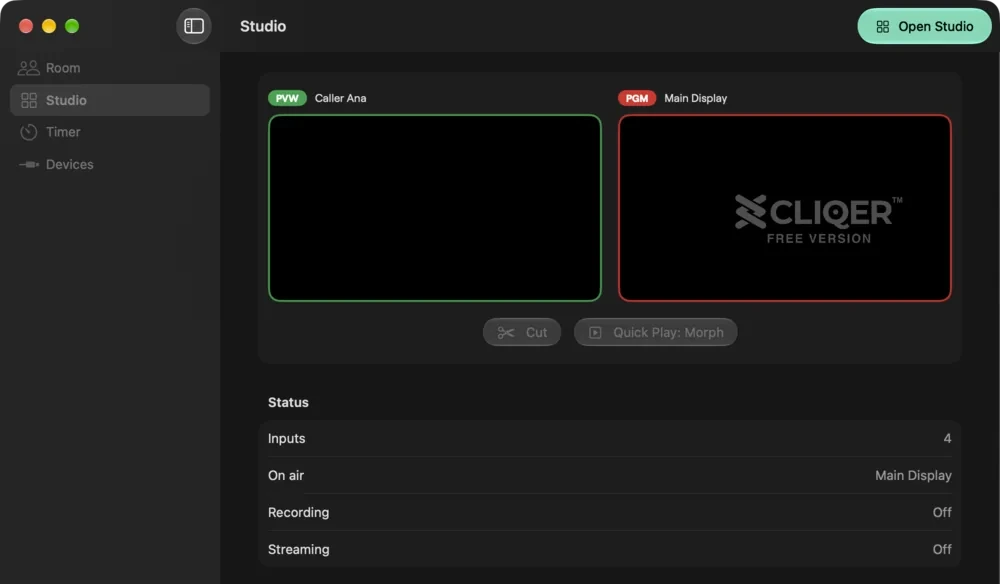Viewport: 1000px width, 584px height.
Task: Minimize the window with the yellow button
Action: click(x=49, y=26)
